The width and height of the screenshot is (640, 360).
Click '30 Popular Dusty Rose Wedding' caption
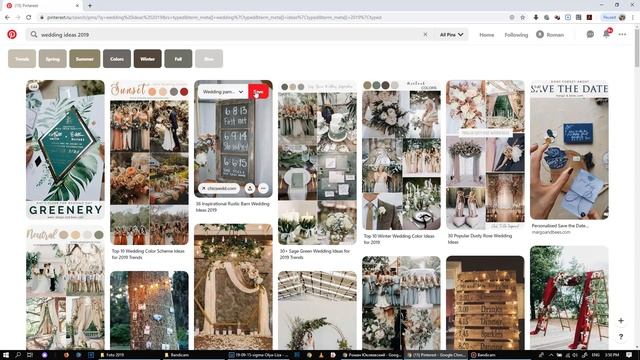(x=480, y=239)
